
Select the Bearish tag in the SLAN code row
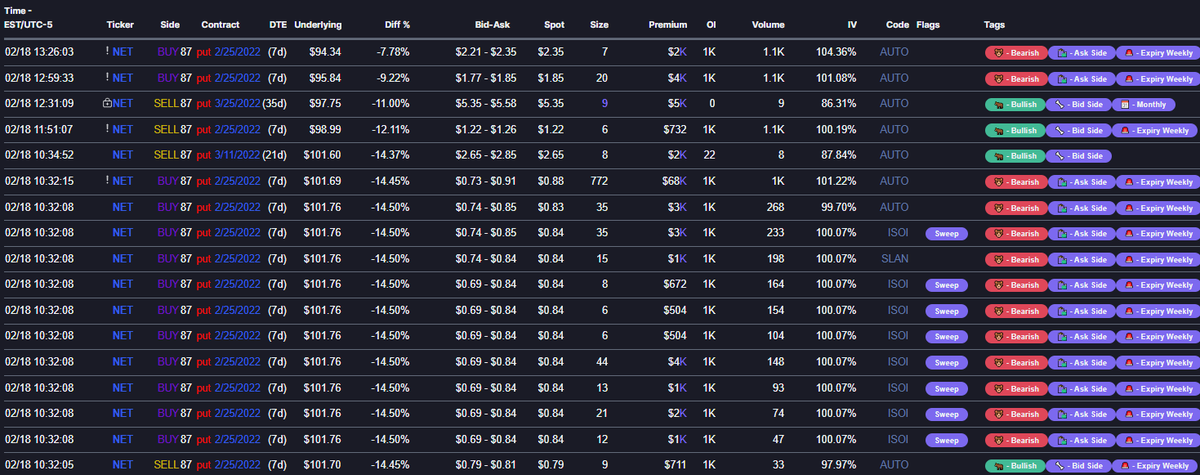click(x=1014, y=259)
